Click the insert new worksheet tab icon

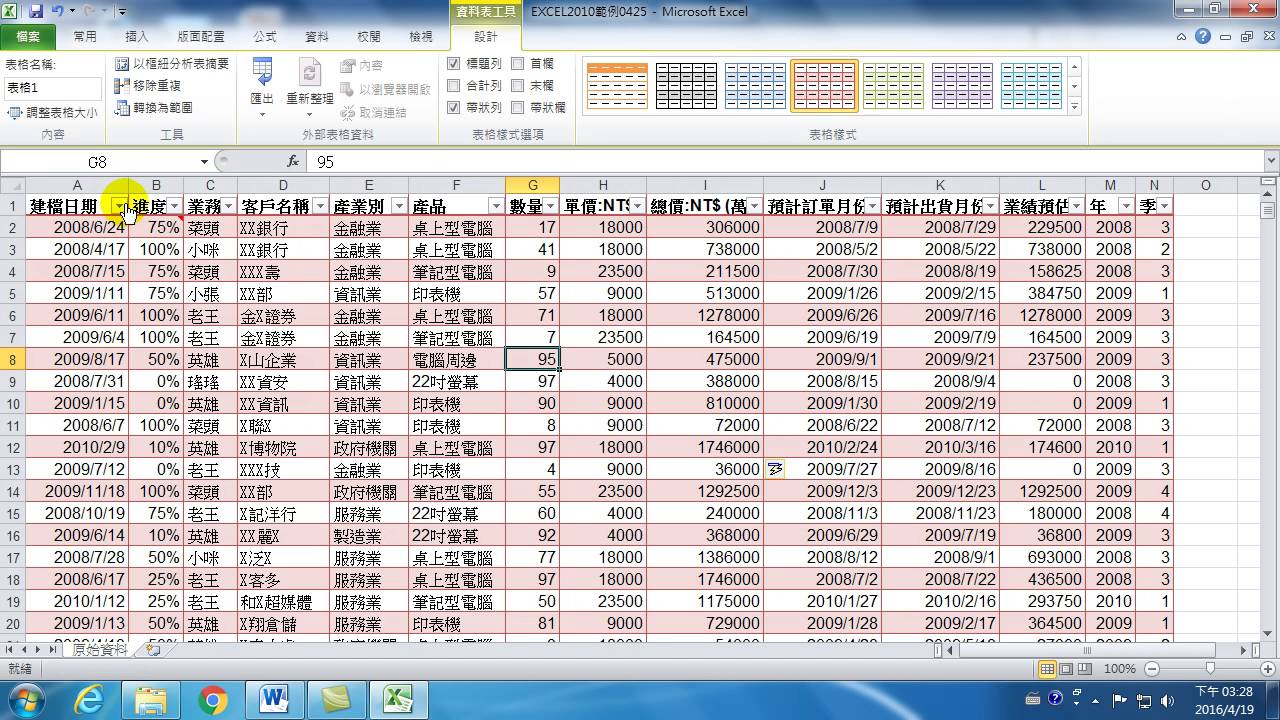point(153,650)
